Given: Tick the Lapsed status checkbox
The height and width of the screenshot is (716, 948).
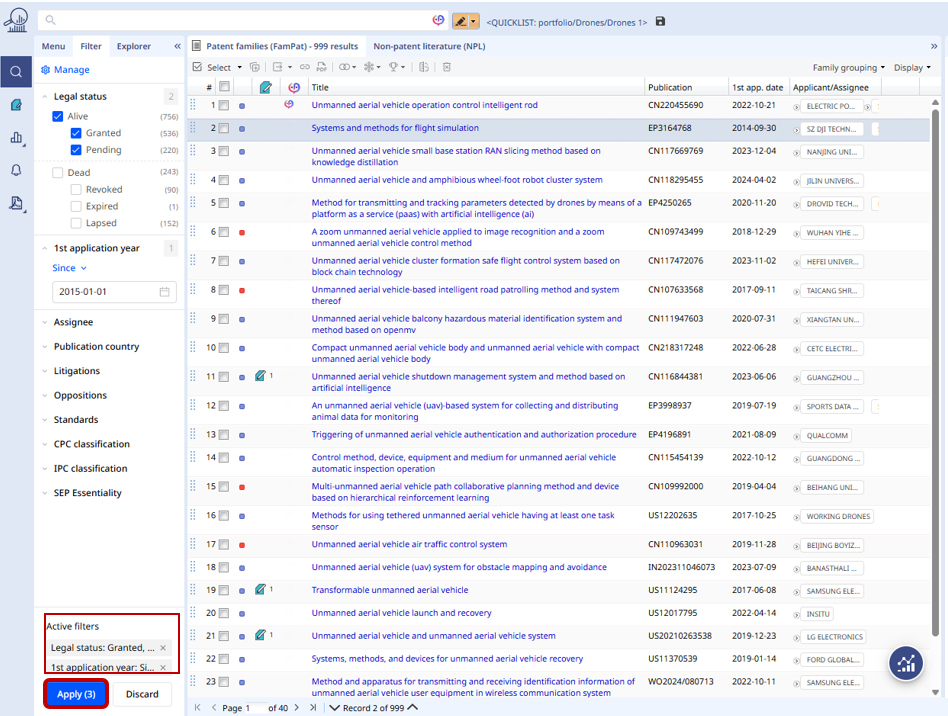Looking at the screenshot, I should [76, 223].
